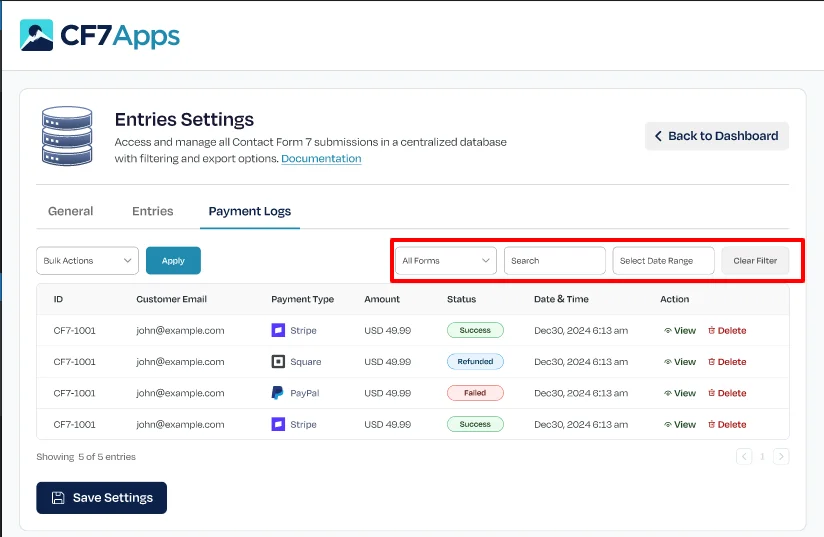The width and height of the screenshot is (824, 537).
Task: Click the Customer Email column header
Action: coord(171,299)
